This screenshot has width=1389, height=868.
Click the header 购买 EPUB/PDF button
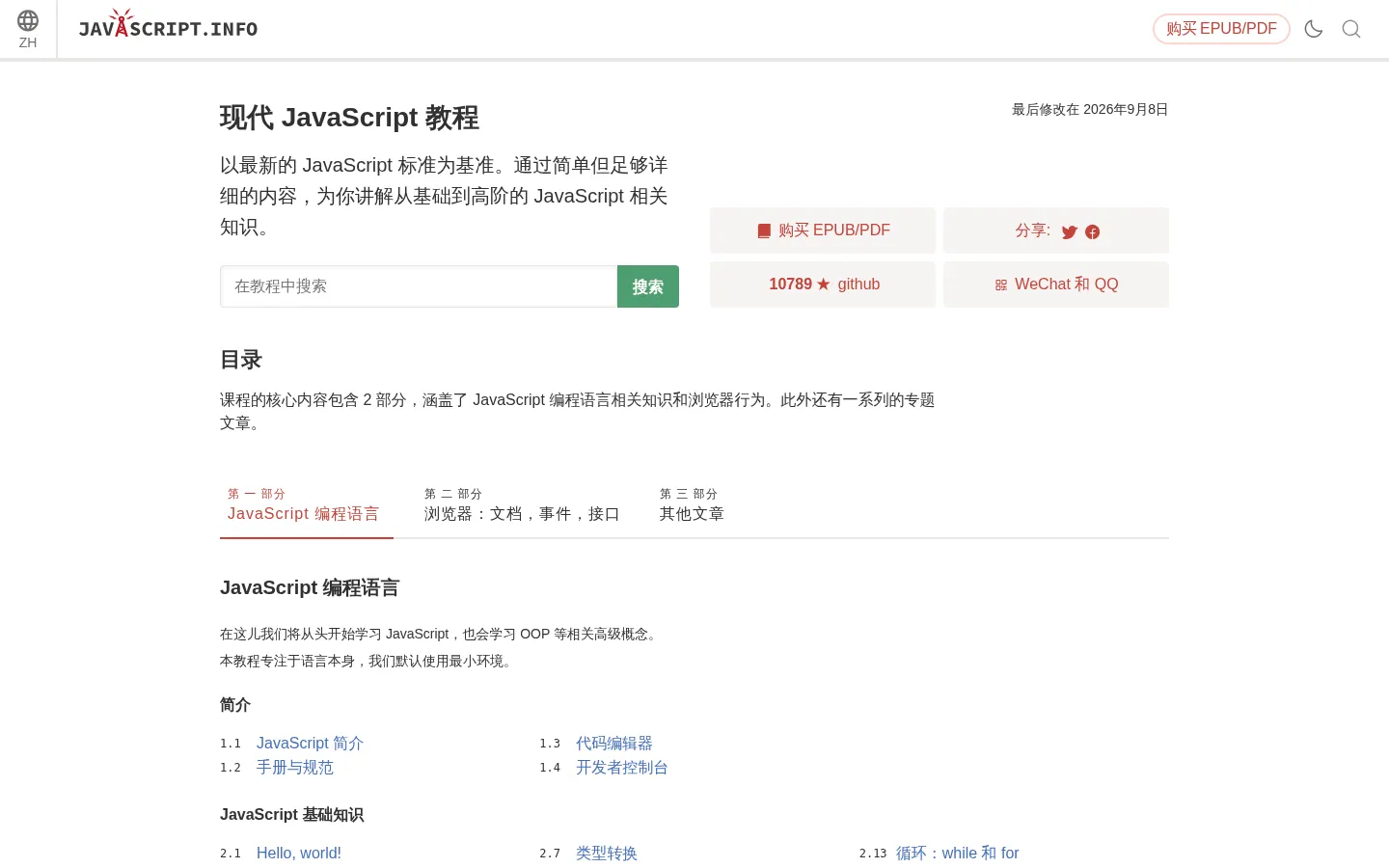click(1221, 29)
